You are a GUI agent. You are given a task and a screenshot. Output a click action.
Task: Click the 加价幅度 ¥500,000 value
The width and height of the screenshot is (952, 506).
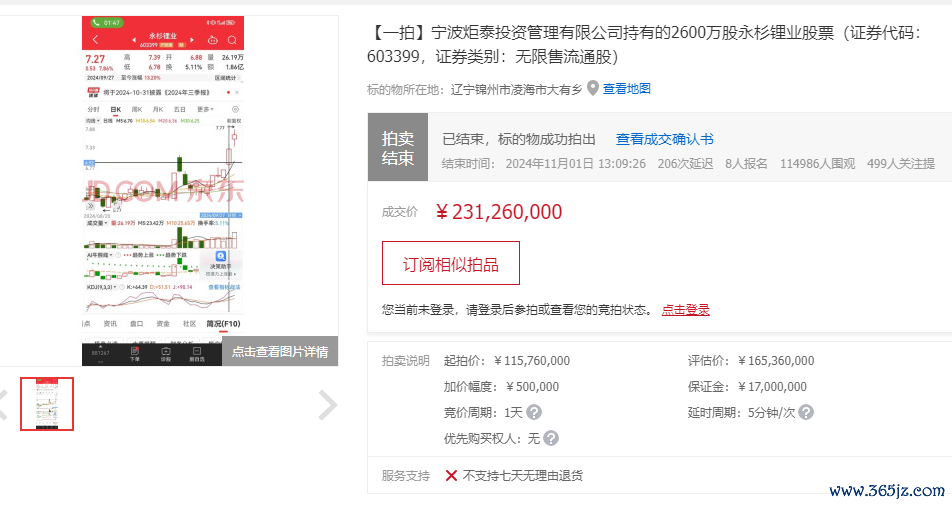coord(532,387)
